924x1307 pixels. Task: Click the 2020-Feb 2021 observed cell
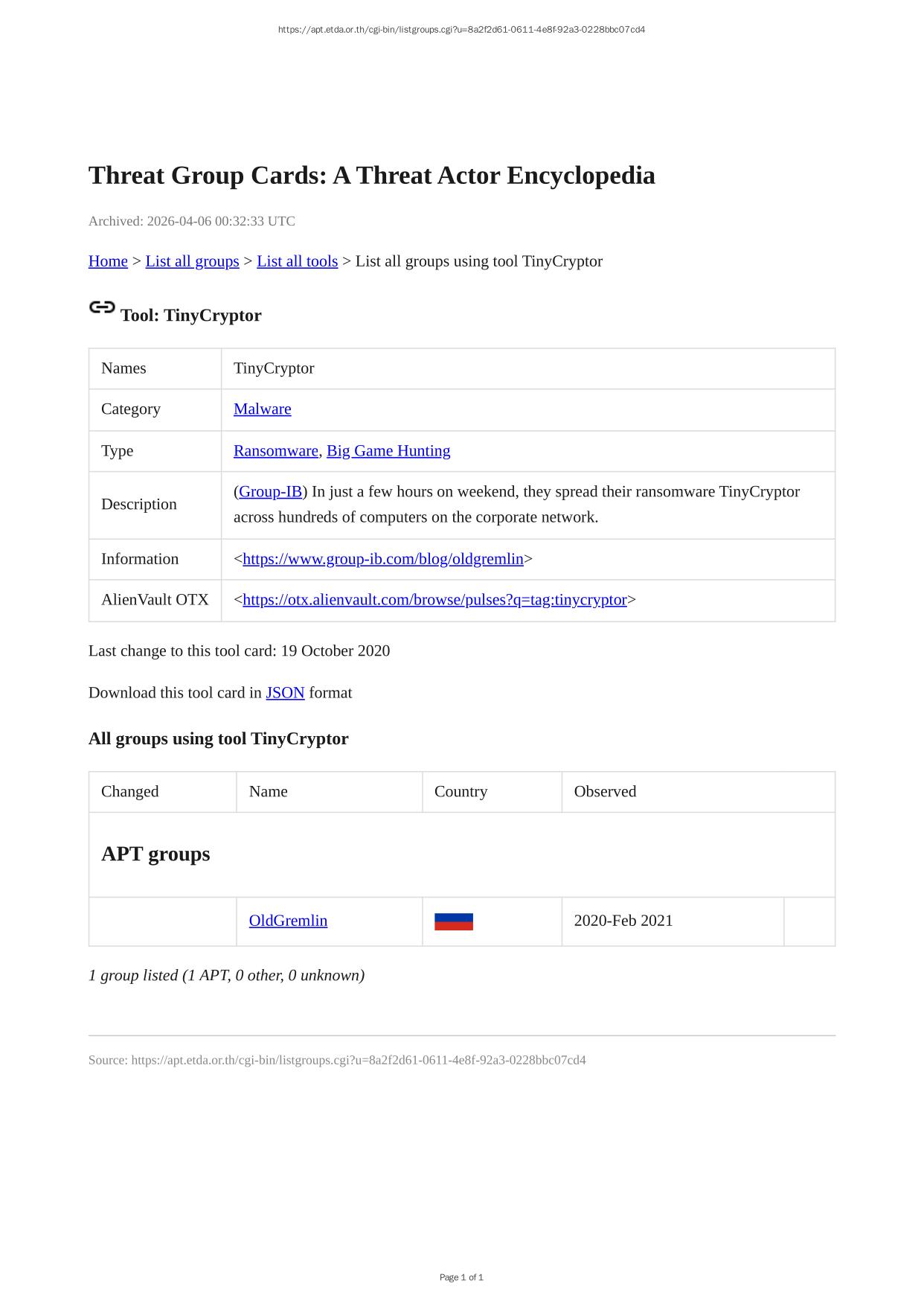pos(623,921)
